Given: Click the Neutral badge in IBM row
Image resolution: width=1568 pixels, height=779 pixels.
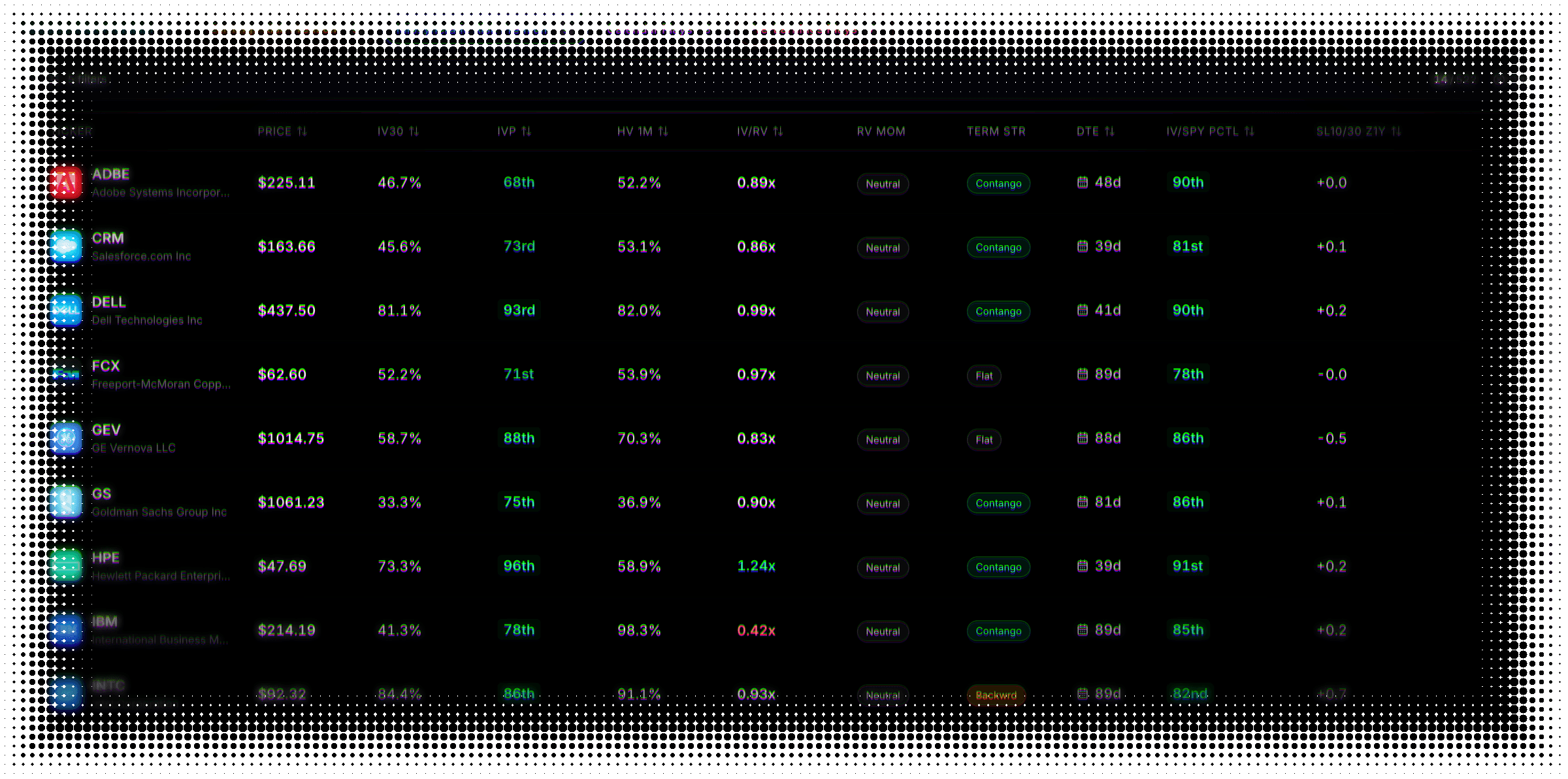Looking at the screenshot, I should click(883, 631).
